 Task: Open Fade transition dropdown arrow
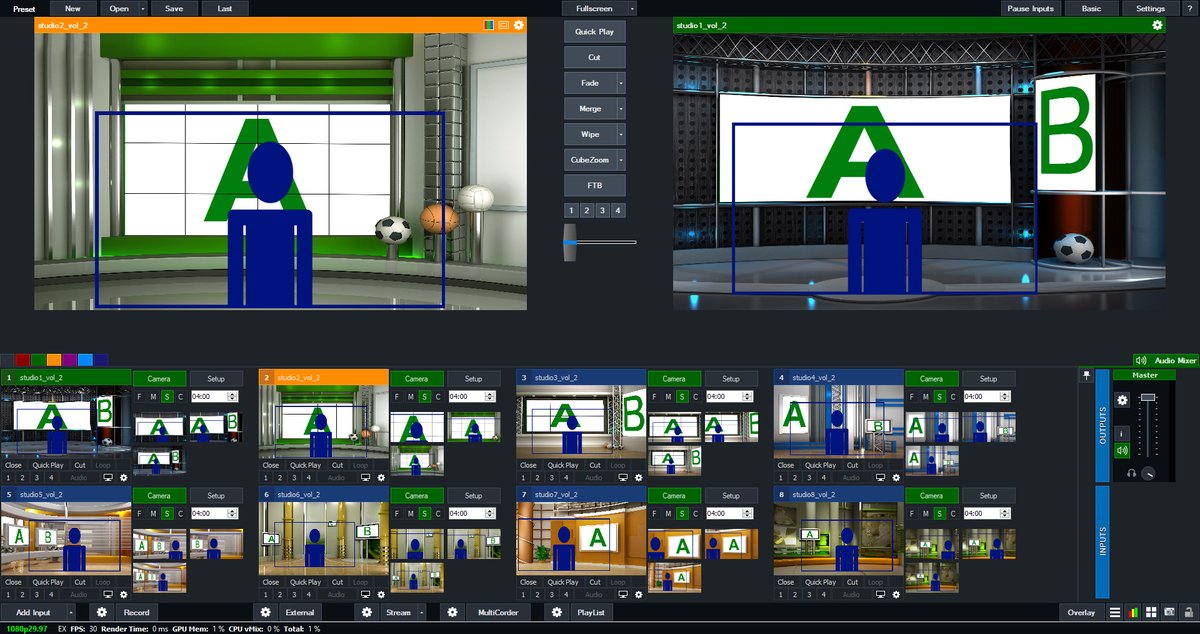(621, 83)
